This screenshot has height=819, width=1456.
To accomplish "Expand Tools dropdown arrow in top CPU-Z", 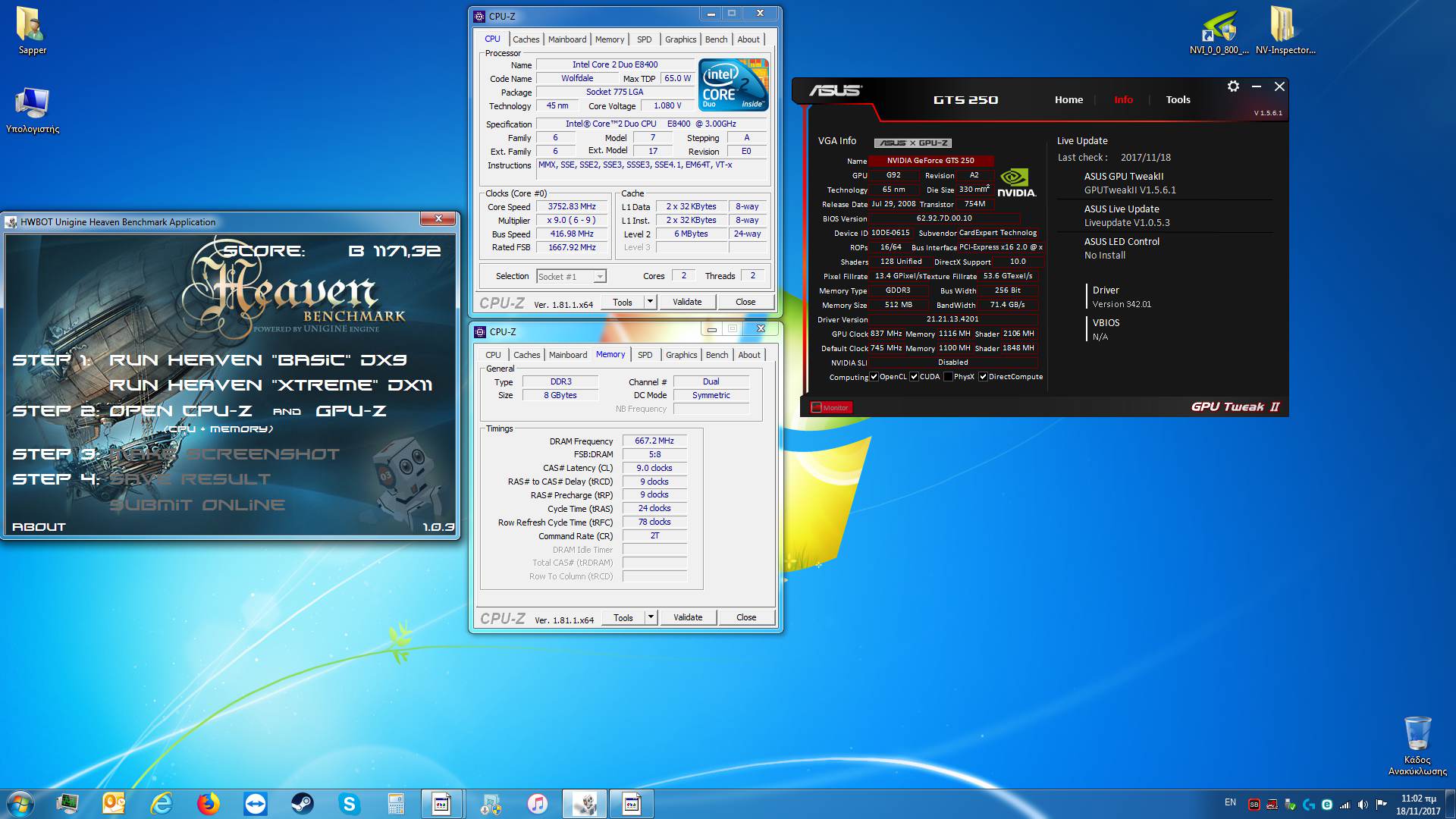I will pyautogui.click(x=650, y=302).
